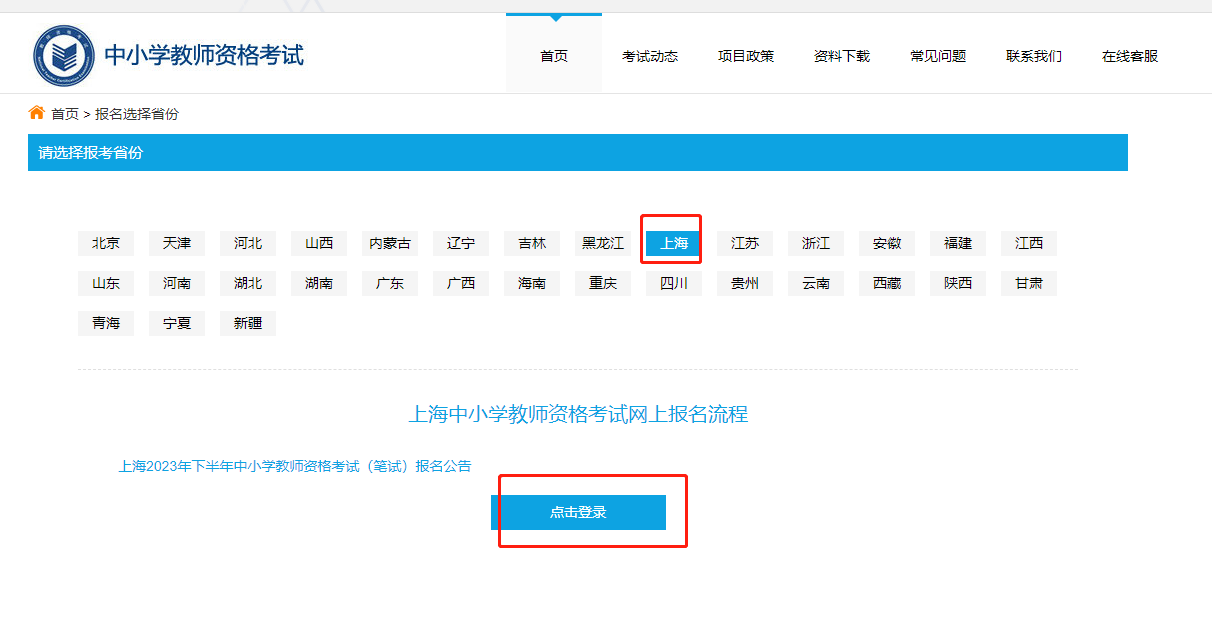Choose 西藏 as the report province
The width and height of the screenshot is (1212, 638).
click(886, 282)
